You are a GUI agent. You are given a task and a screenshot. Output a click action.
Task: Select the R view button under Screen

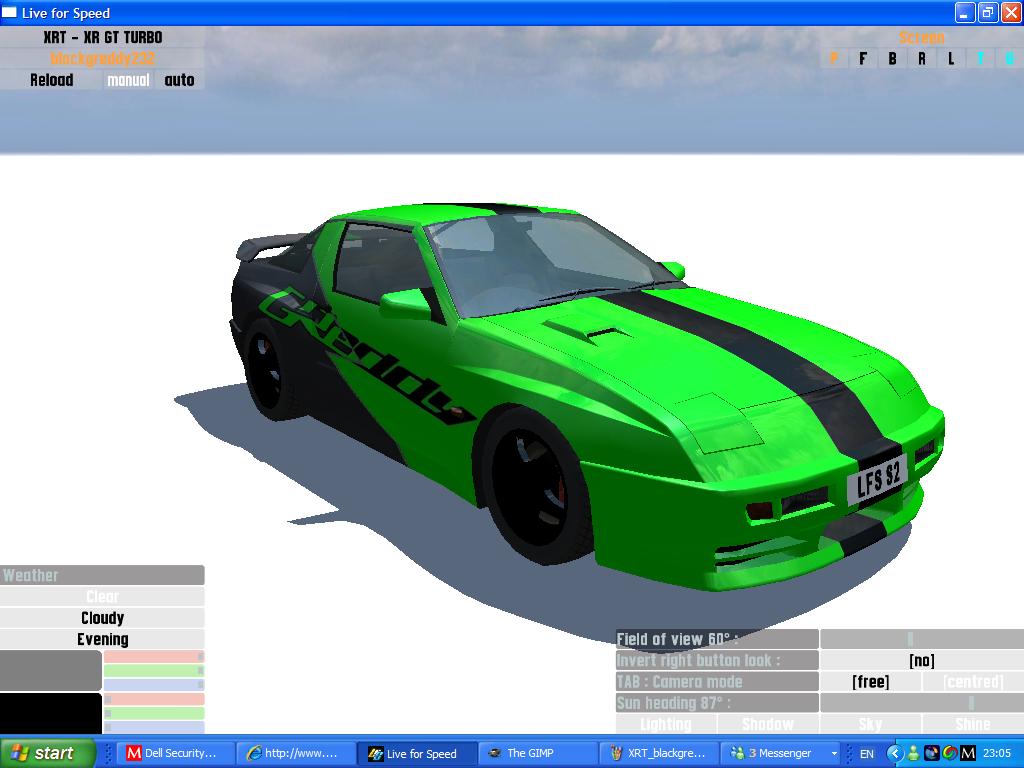(x=921, y=59)
